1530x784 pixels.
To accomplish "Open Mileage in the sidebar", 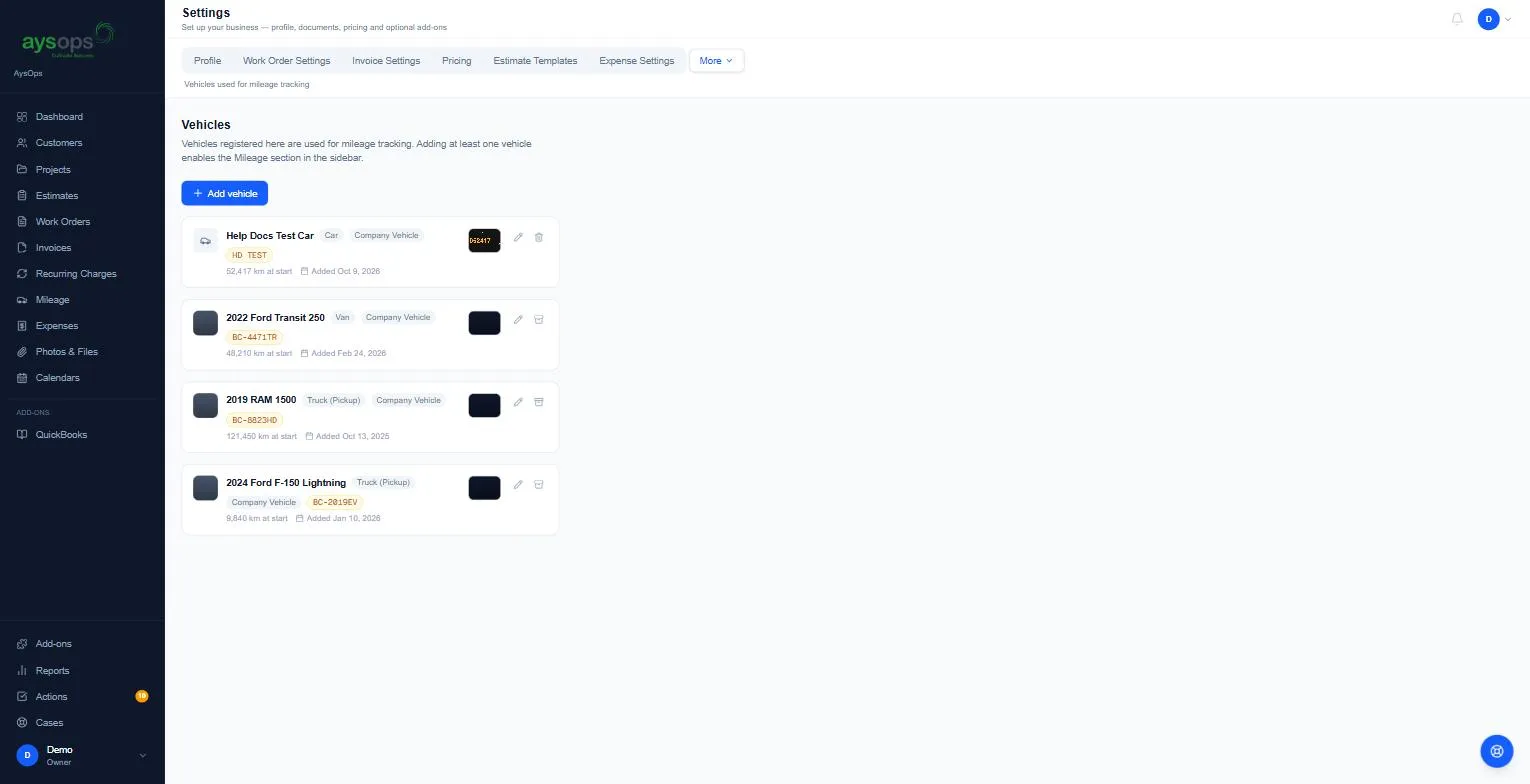I will [x=82, y=300].
